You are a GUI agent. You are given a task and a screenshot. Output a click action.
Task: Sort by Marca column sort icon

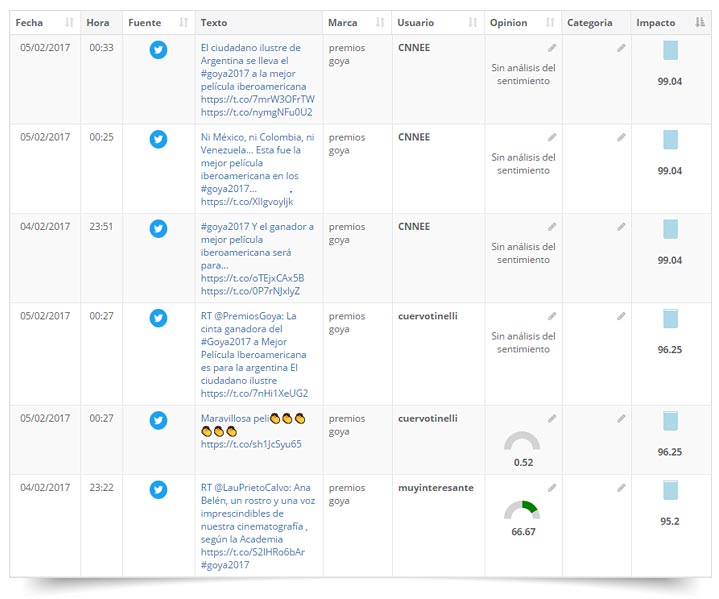[380, 22]
